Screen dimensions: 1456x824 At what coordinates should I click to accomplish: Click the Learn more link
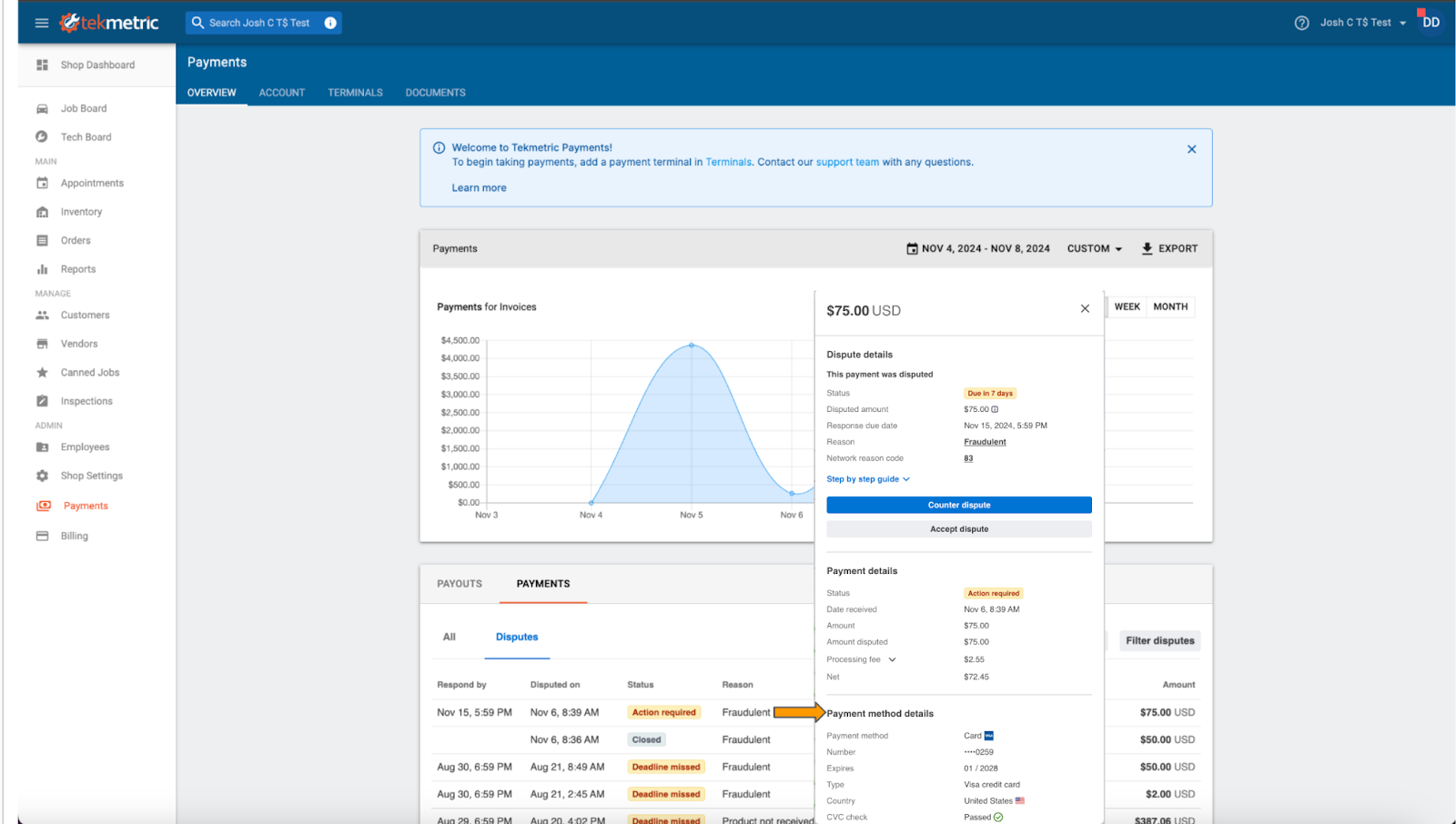pyautogui.click(x=480, y=188)
